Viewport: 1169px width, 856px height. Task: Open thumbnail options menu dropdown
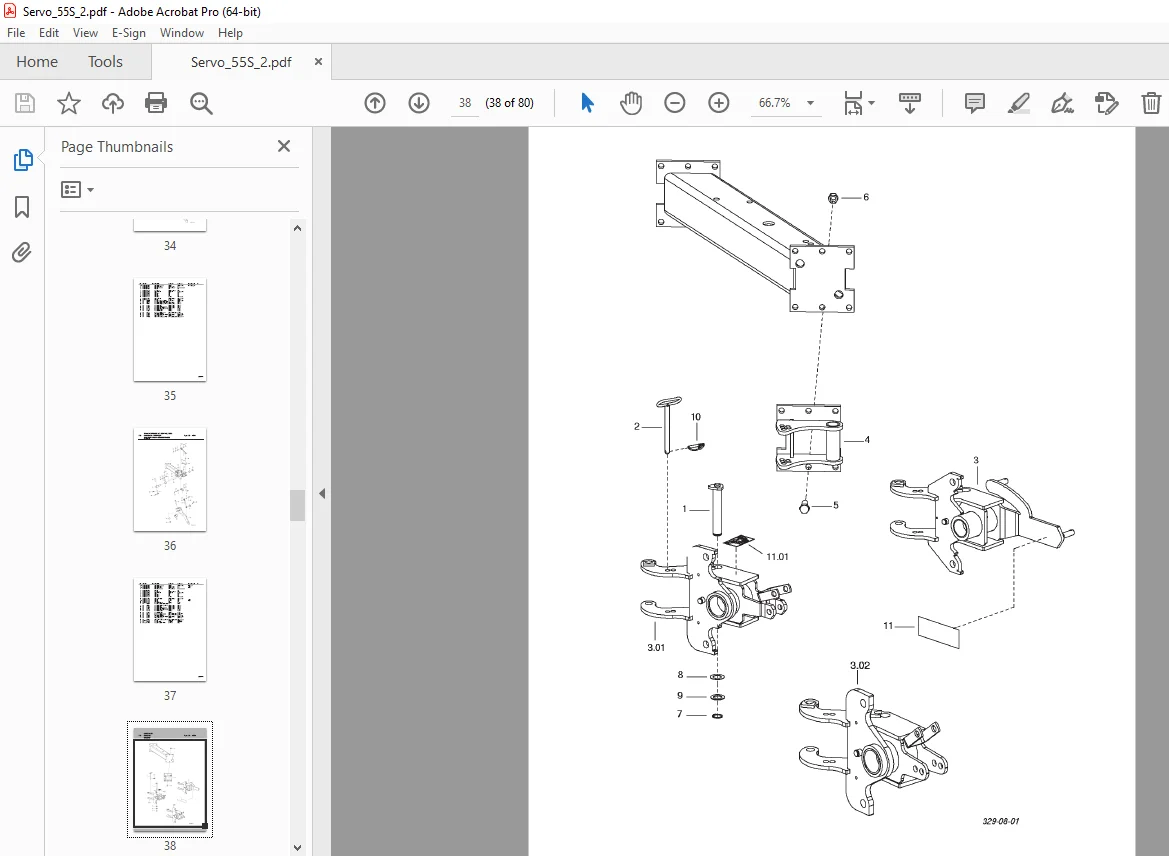[78, 189]
